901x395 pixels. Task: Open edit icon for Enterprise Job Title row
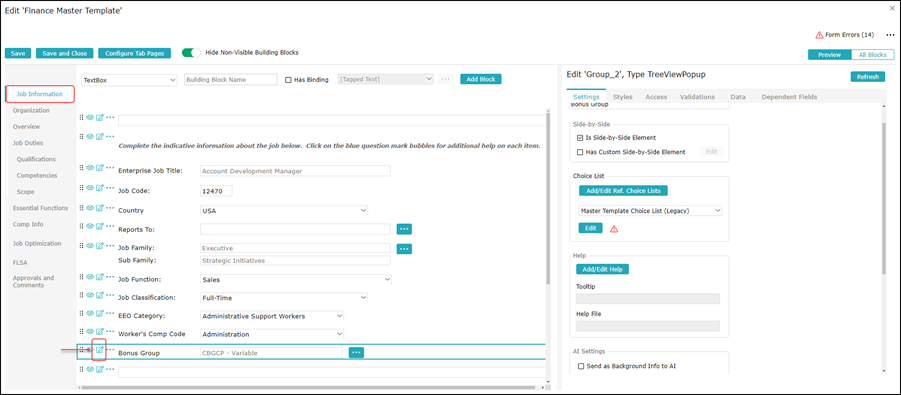[99, 167]
